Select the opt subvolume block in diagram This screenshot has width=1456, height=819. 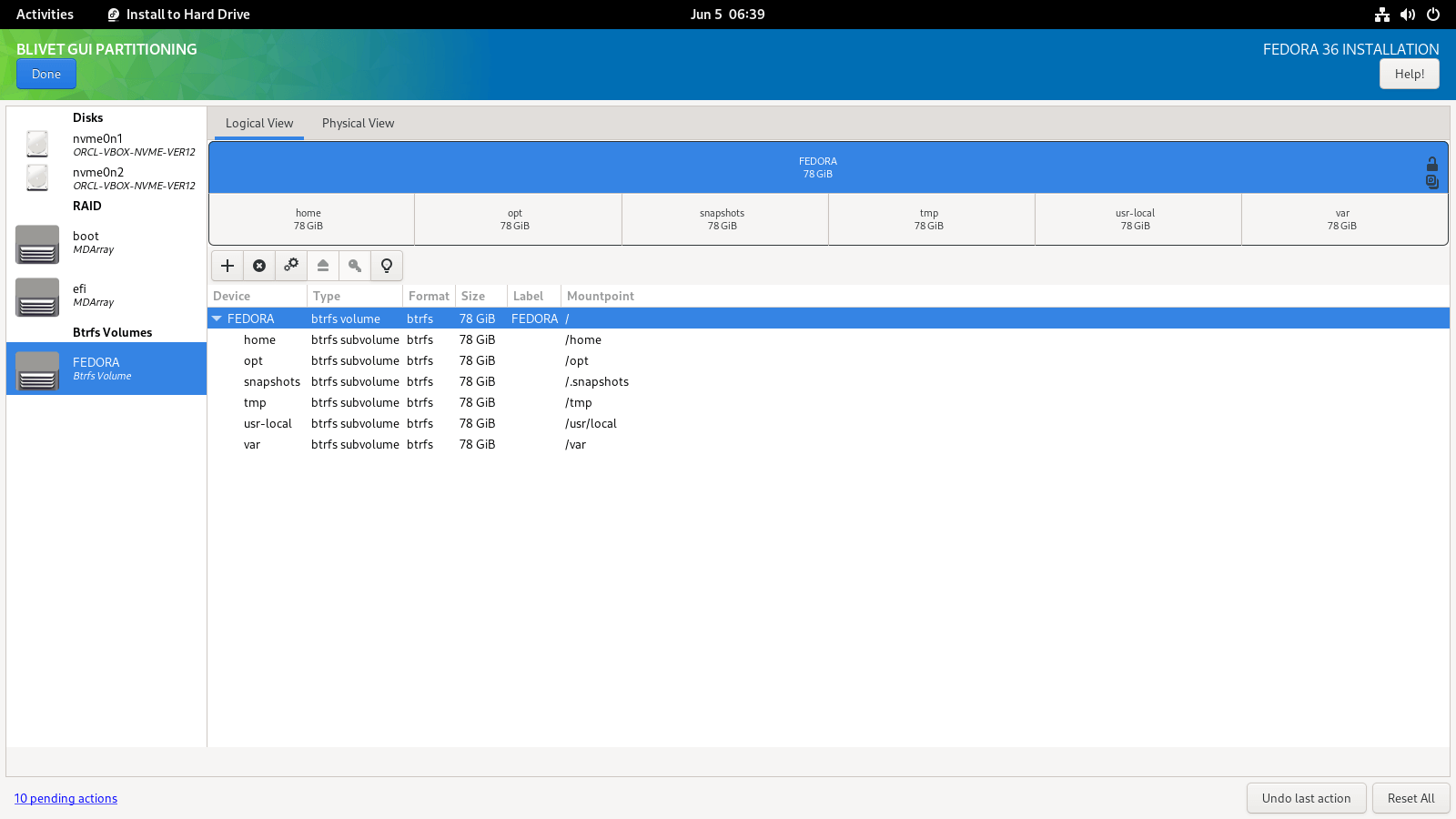tap(518, 219)
